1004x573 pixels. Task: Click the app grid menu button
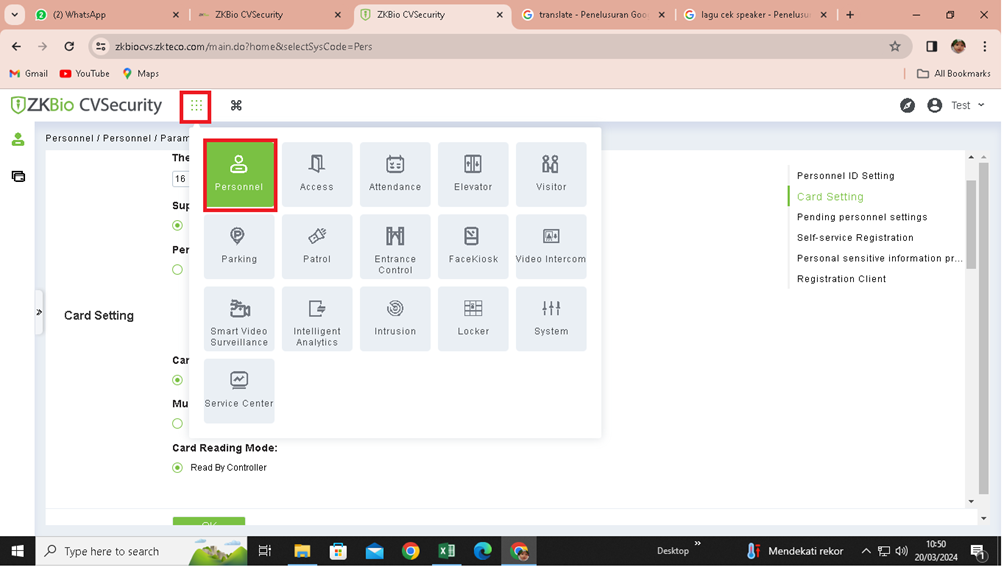(x=196, y=106)
